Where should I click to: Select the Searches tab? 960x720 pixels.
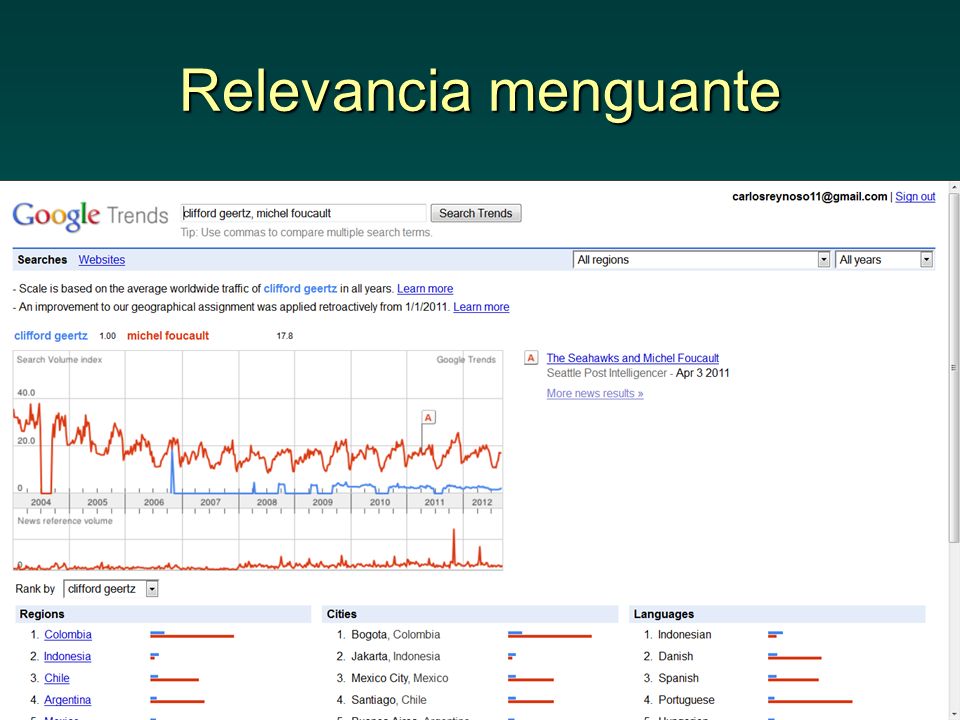pos(42,260)
